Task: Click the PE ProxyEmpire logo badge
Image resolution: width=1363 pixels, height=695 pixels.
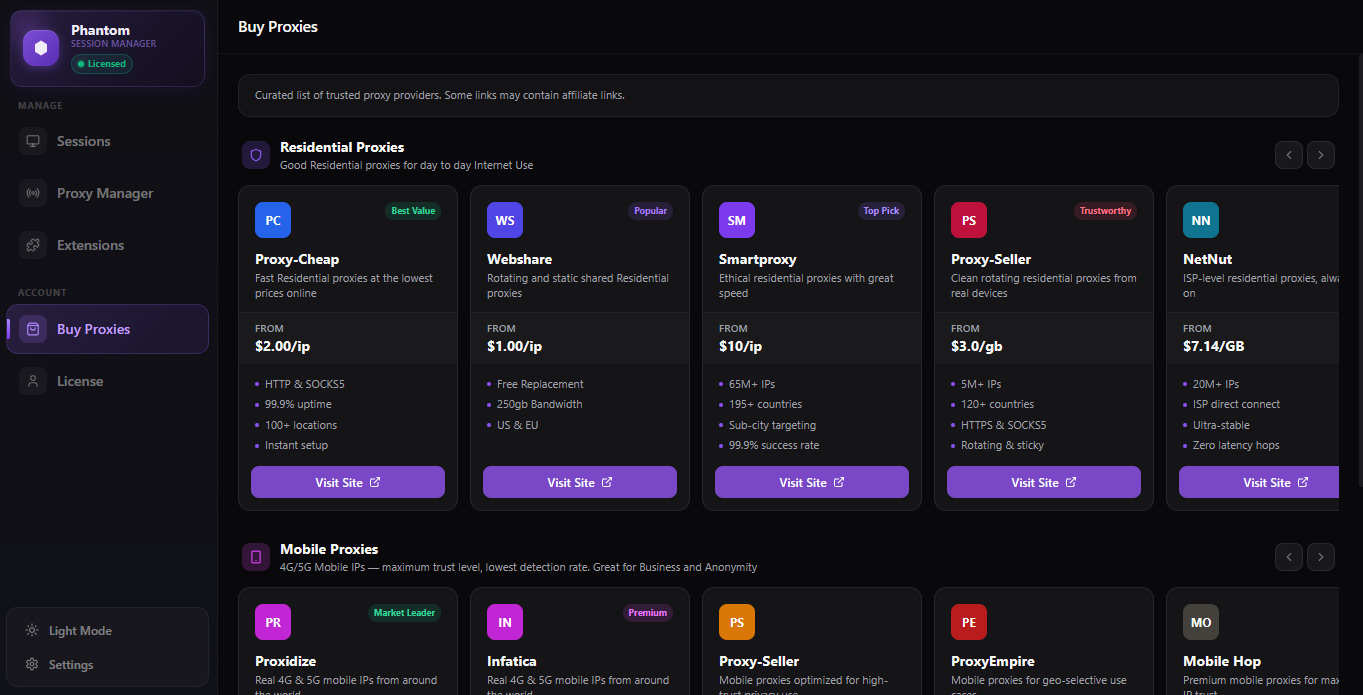Action: pyautogui.click(x=969, y=622)
